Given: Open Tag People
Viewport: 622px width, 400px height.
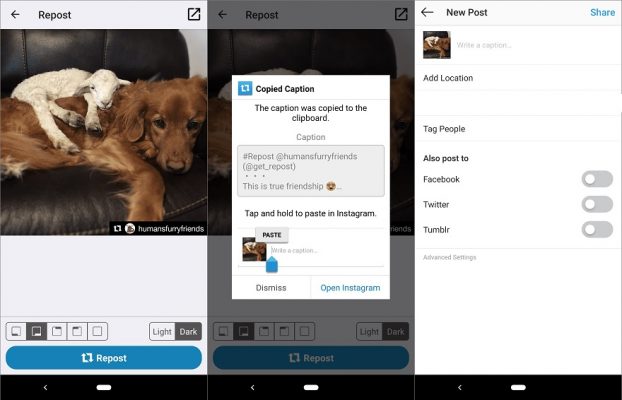Looking at the screenshot, I should pos(518,129).
